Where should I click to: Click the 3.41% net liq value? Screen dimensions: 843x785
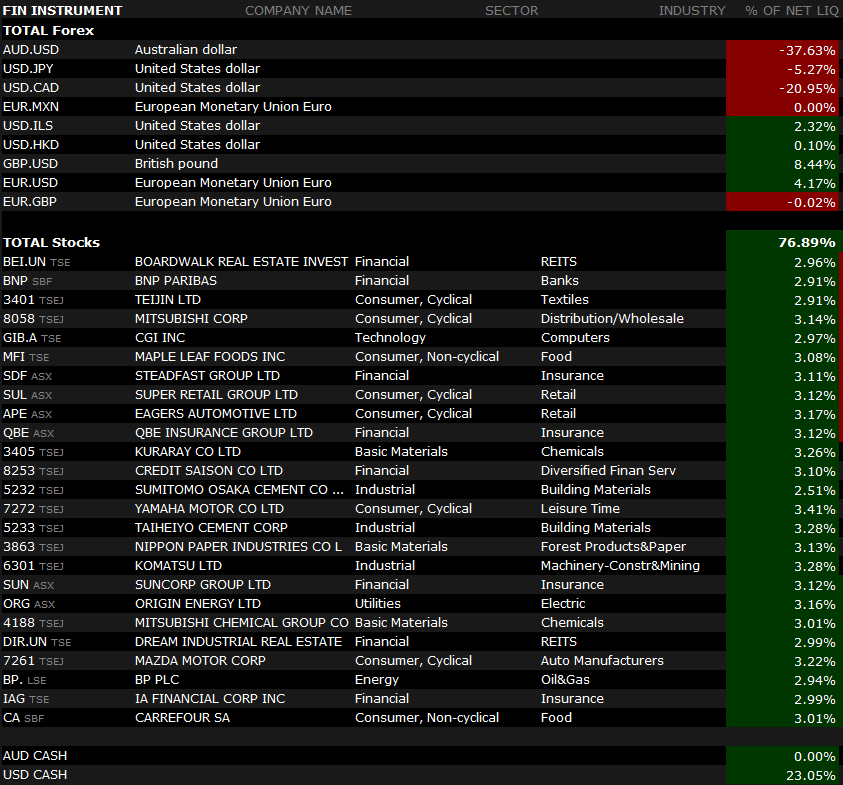click(x=815, y=510)
